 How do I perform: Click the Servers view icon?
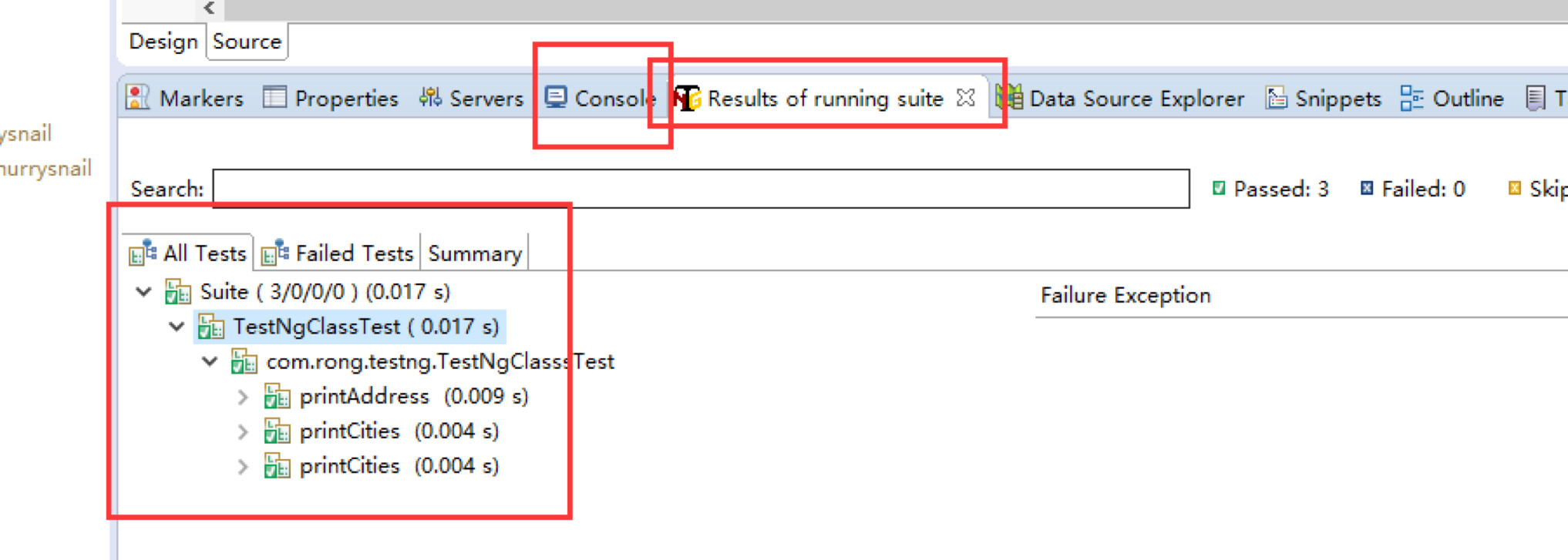[430, 98]
